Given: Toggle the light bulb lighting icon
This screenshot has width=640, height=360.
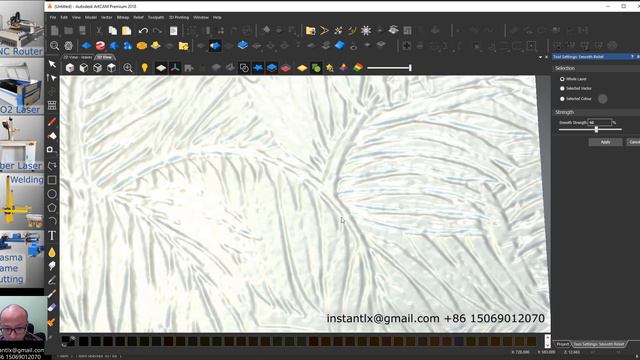Looking at the screenshot, I should [144, 68].
